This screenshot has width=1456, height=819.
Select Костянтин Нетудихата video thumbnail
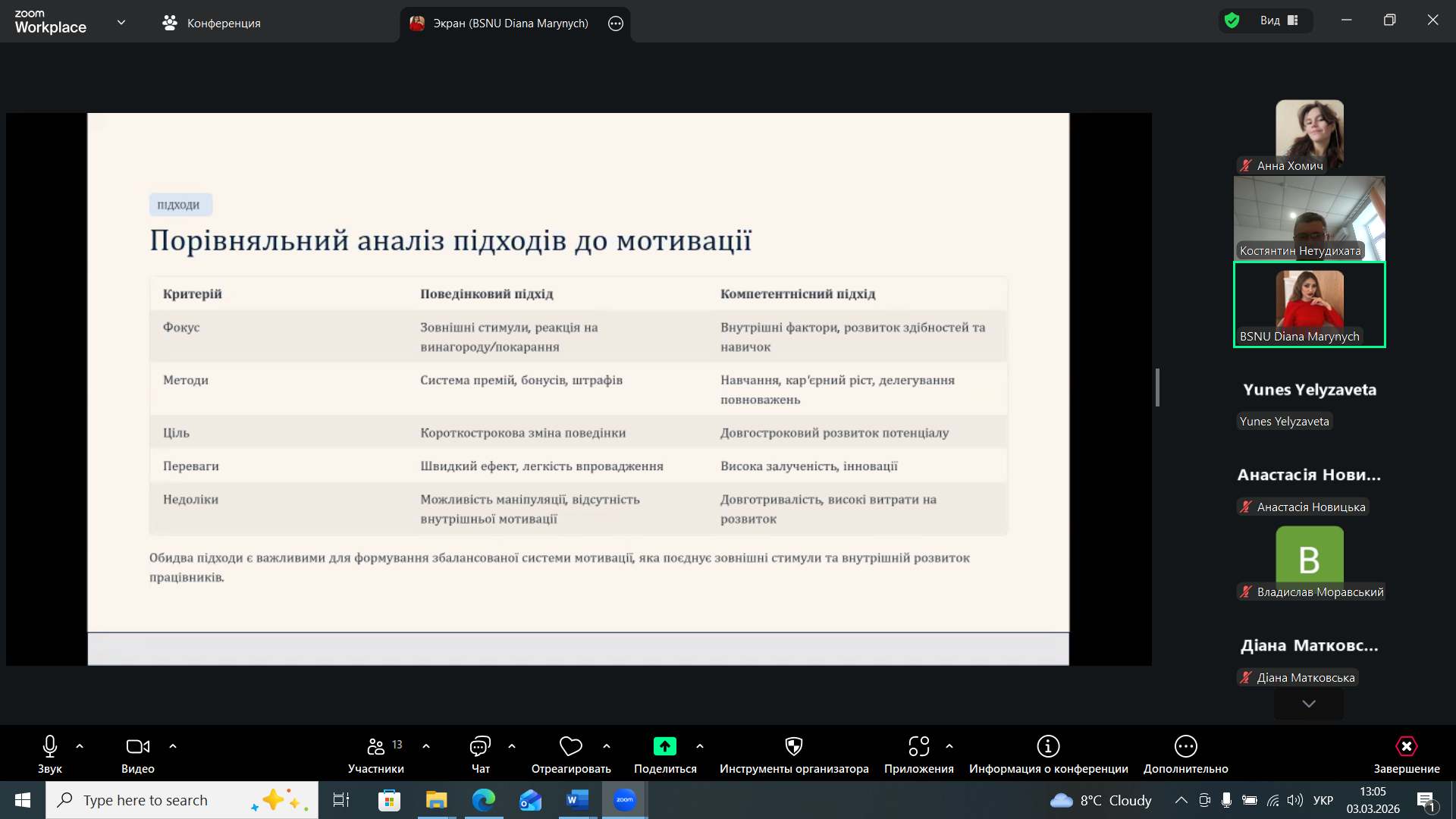click(1309, 218)
